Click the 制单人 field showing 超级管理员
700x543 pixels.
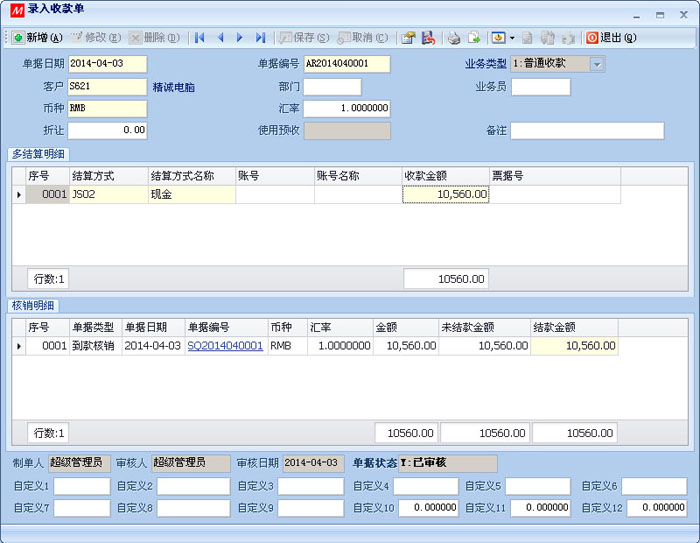[x=79, y=463]
